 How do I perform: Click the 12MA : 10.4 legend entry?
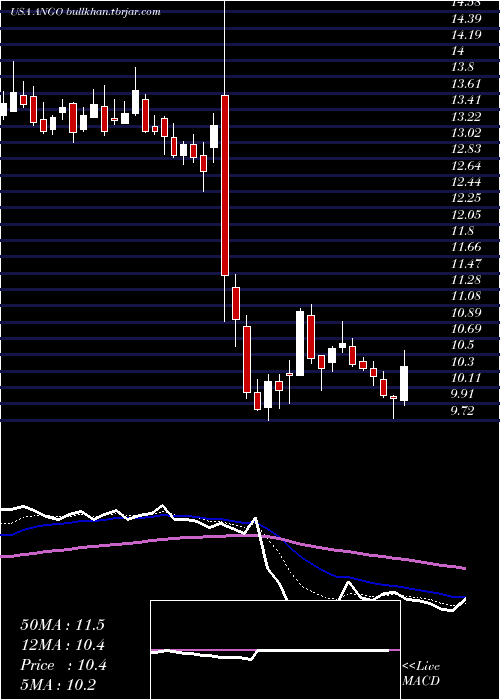coord(63,645)
